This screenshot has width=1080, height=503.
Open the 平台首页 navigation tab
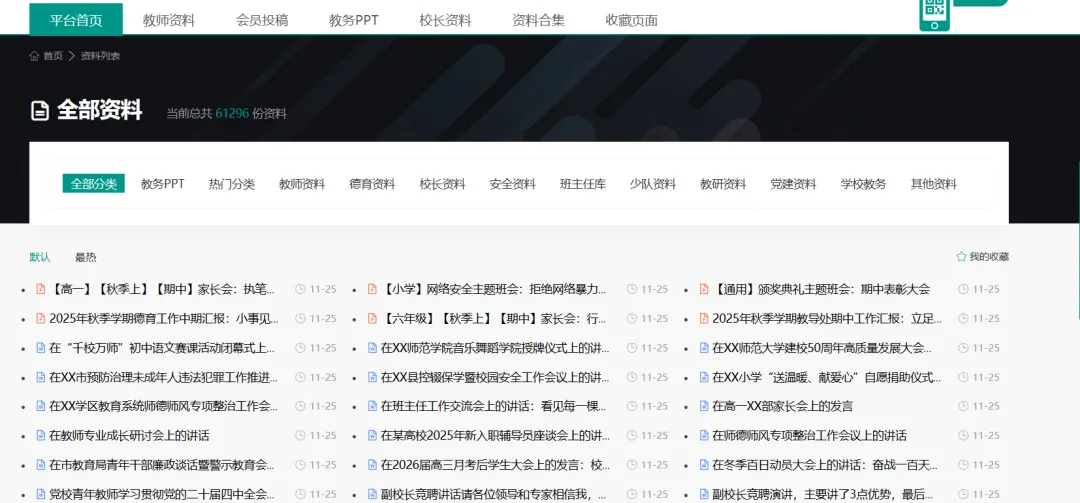(x=76, y=19)
